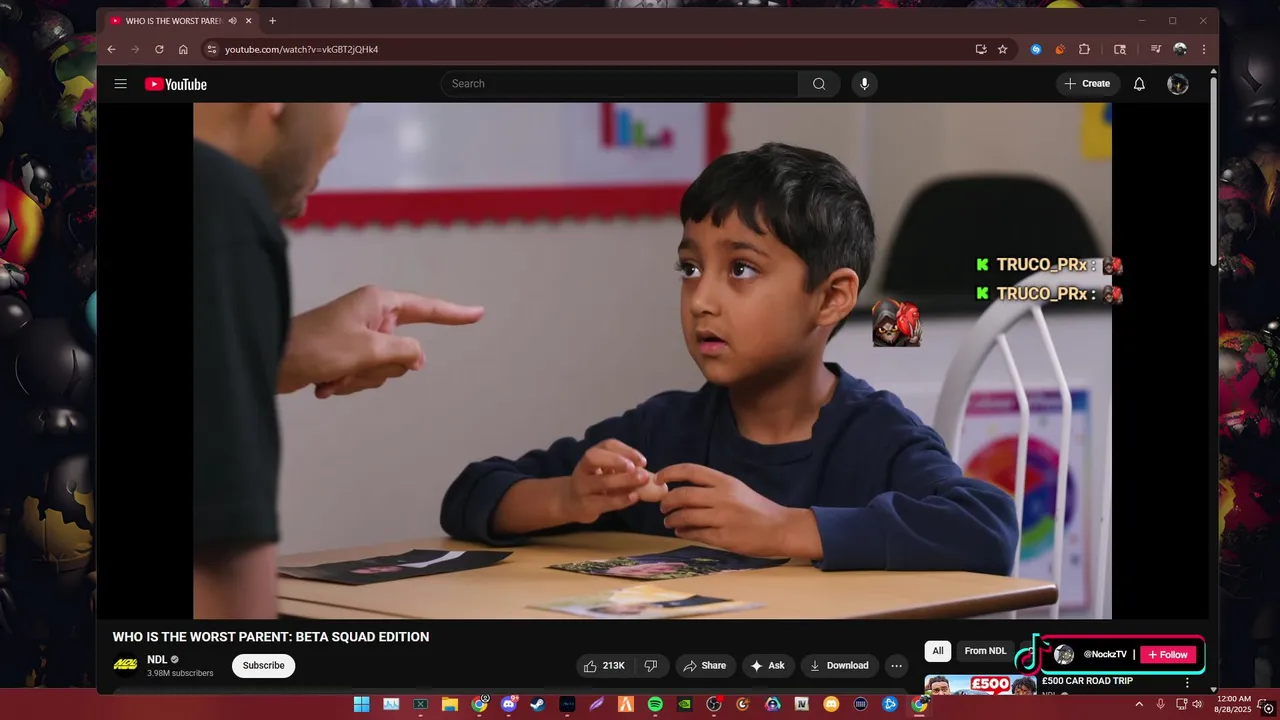Open the YouTube hamburger guide menu

pos(120,84)
